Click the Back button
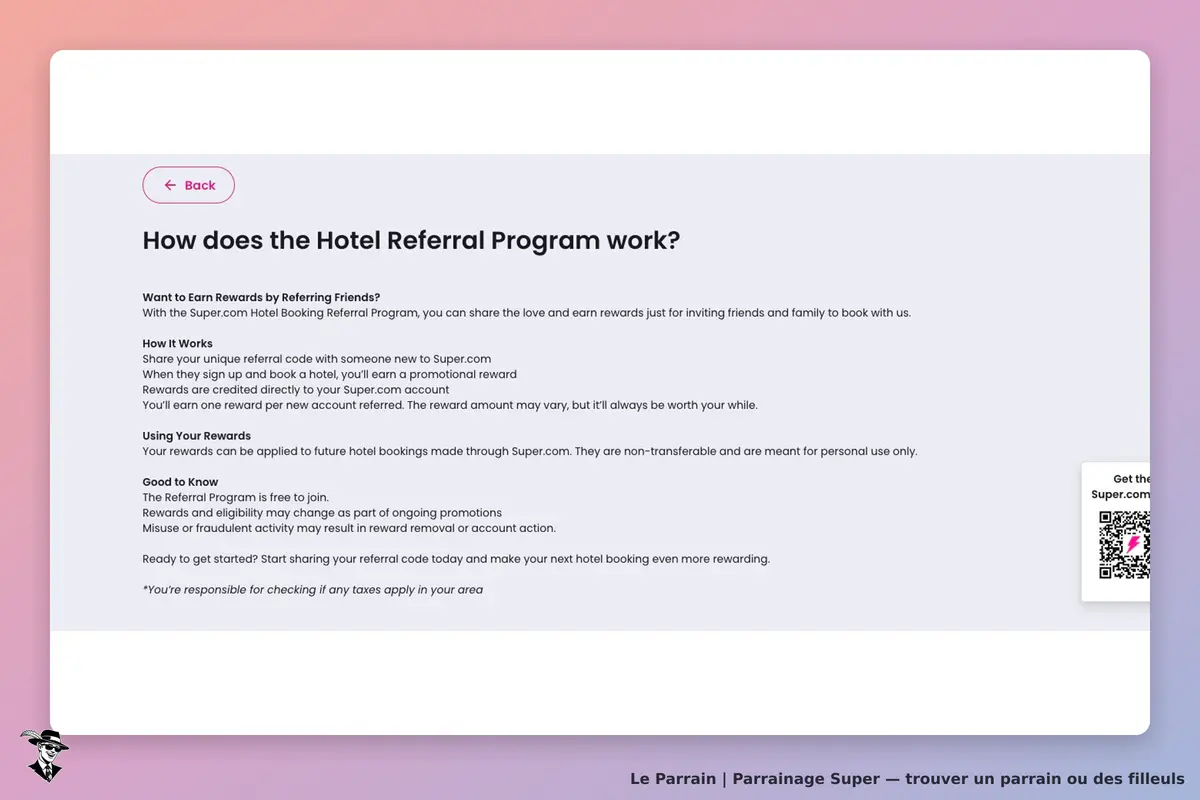The image size is (1200, 800). [x=188, y=185]
